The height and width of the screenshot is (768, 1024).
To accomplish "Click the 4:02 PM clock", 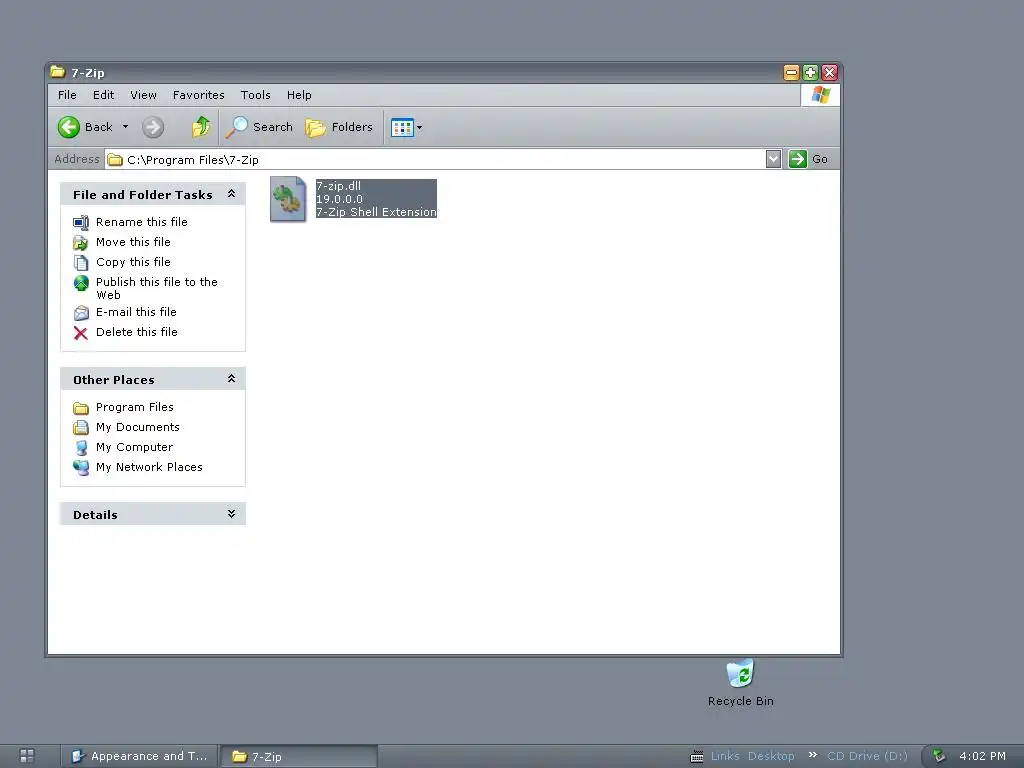I will [x=982, y=756].
